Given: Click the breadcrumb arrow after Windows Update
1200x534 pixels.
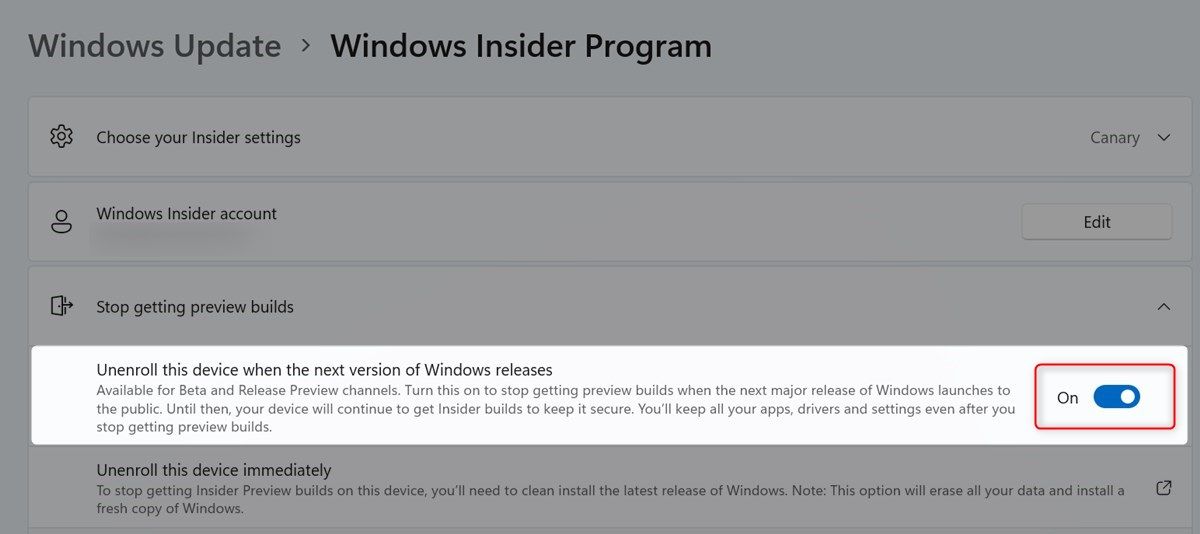Looking at the screenshot, I should [x=306, y=46].
